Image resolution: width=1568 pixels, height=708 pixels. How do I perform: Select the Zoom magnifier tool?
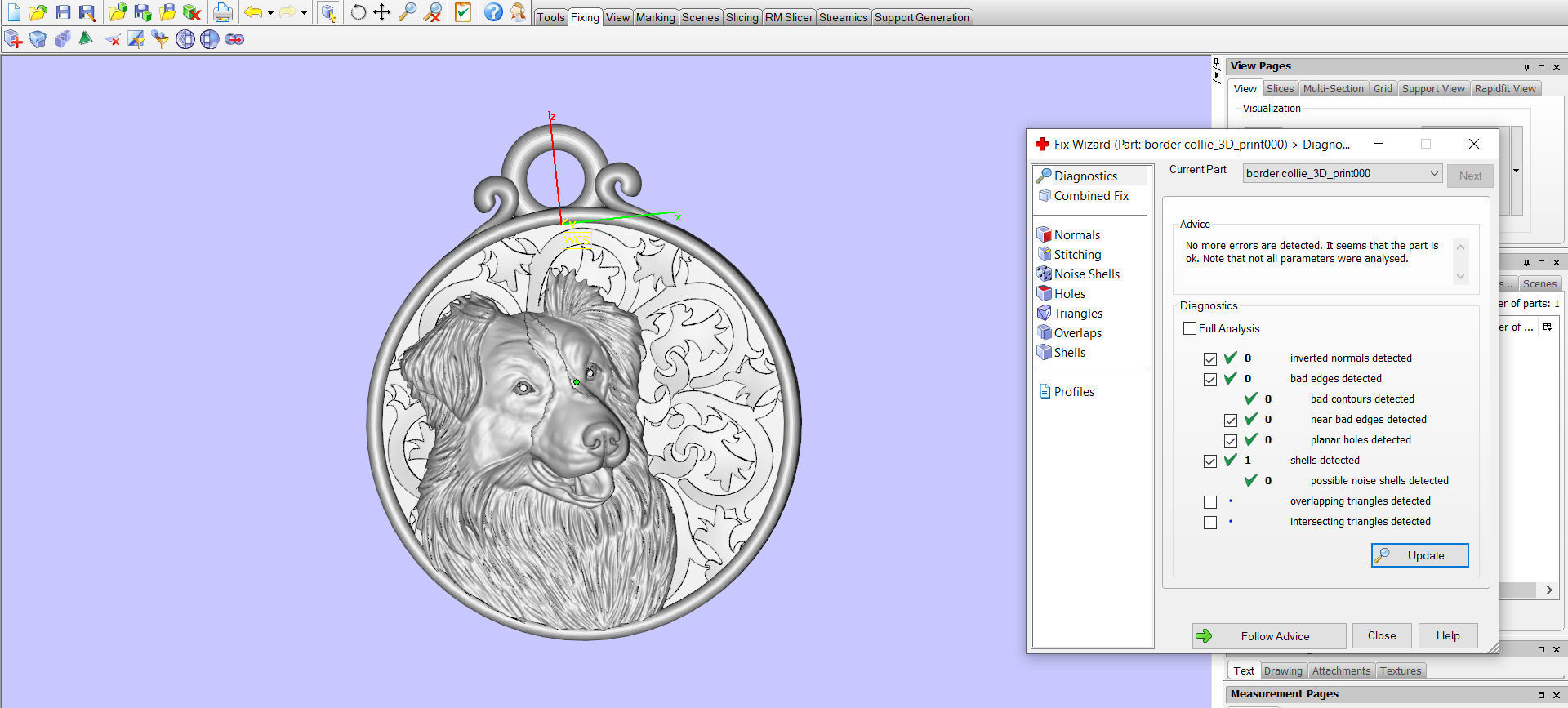(407, 12)
